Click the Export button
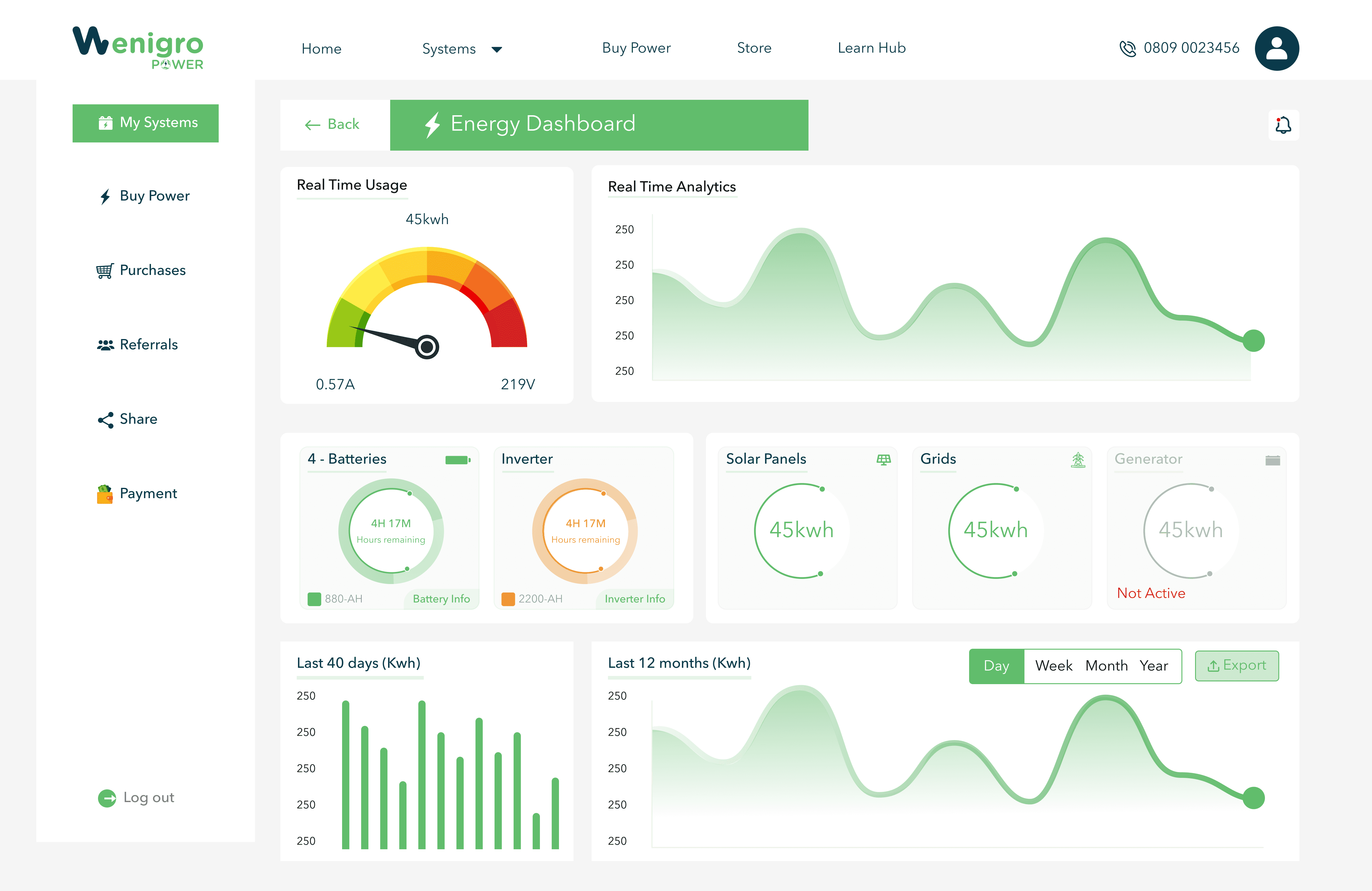The height and width of the screenshot is (891, 1372). 1236,666
